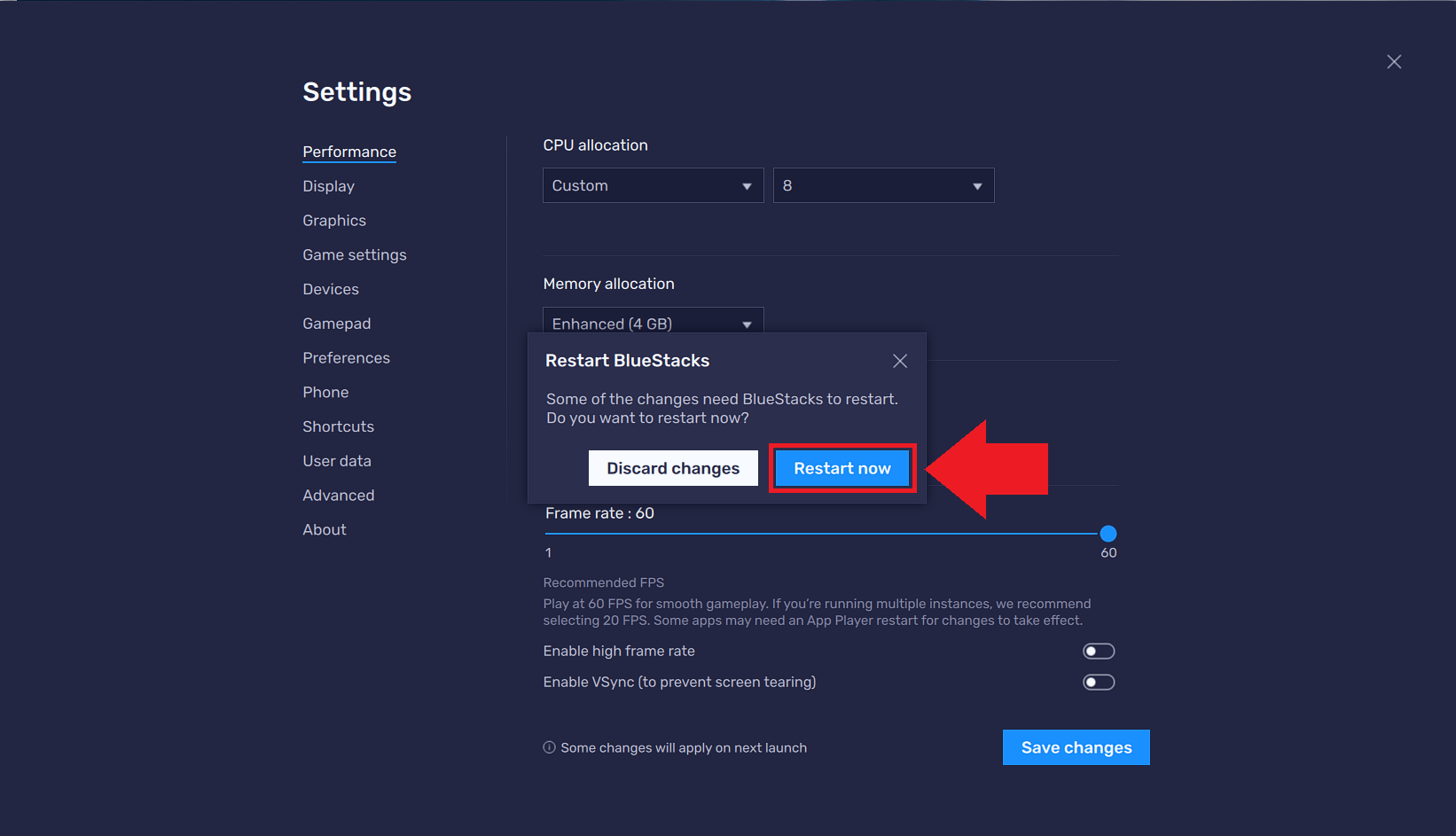This screenshot has width=1456, height=836.
Task: Click the Restart BlueStacks dialog title
Action: click(627, 361)
